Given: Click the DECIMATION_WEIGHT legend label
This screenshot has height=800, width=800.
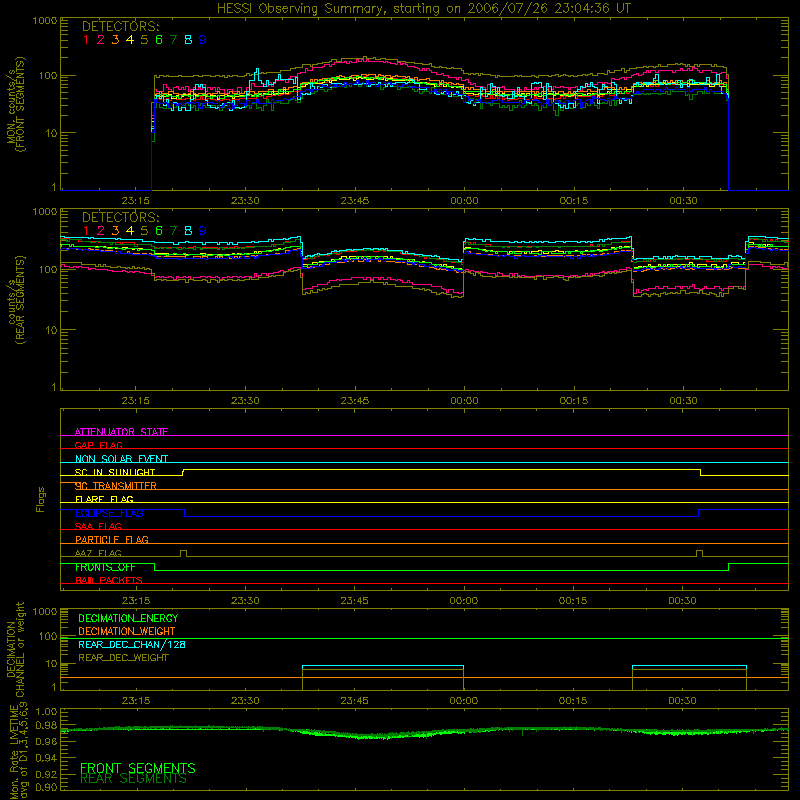Looking at the screenshot, I should tap(127, 632).
